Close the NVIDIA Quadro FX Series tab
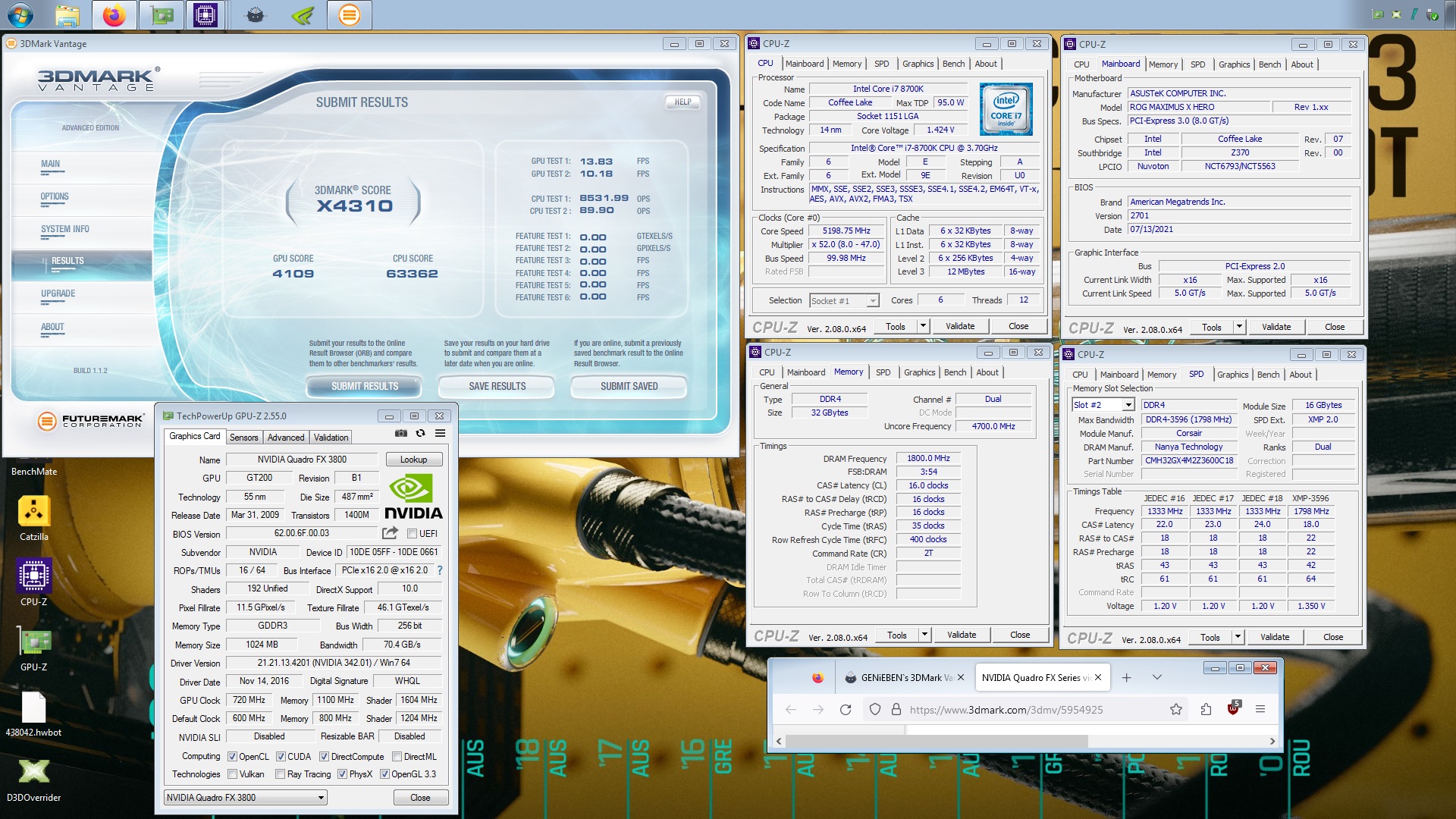The image size is (1456, 819). (1097, 677)
